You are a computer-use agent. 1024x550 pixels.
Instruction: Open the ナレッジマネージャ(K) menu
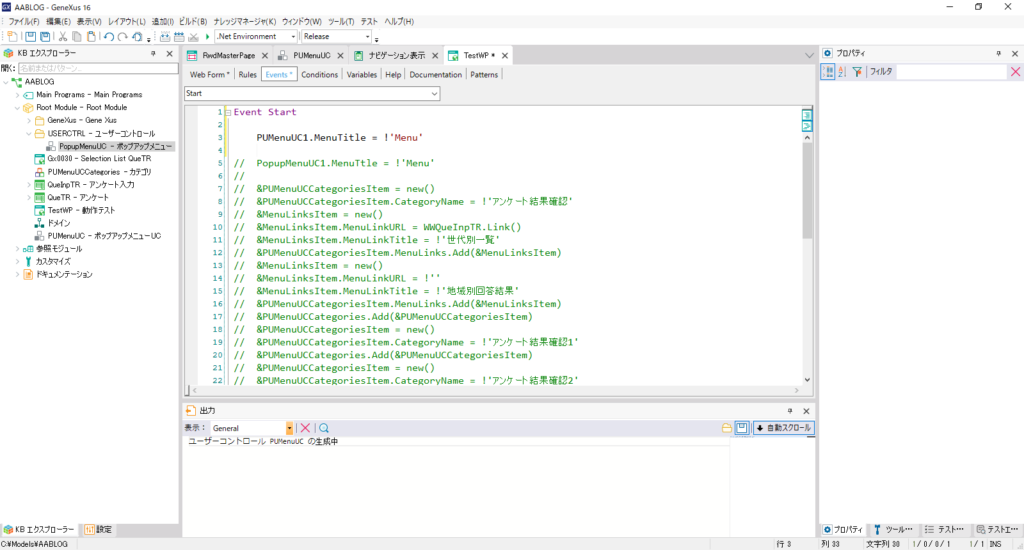245,22
